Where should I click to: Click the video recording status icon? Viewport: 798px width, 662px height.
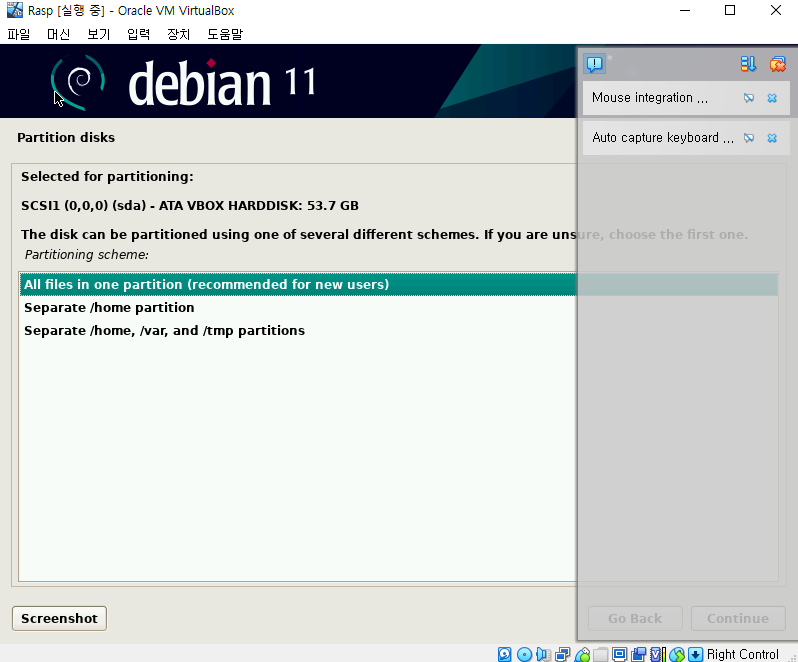point(638,654)
